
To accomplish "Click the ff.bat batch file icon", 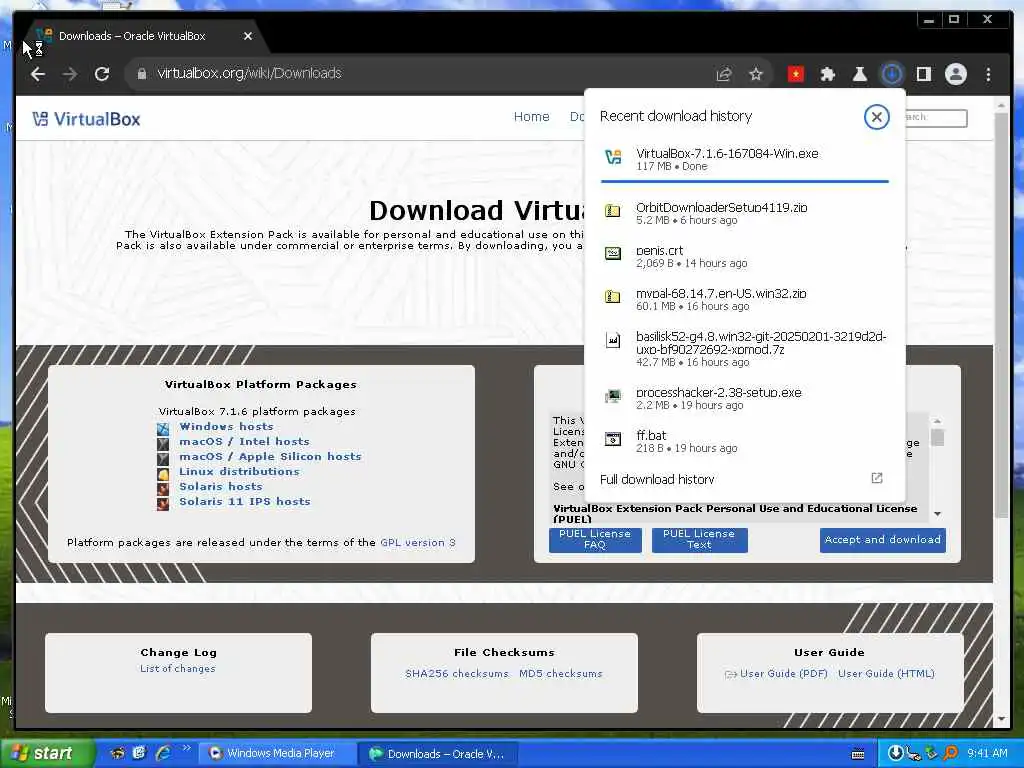I will coord(613,439).
